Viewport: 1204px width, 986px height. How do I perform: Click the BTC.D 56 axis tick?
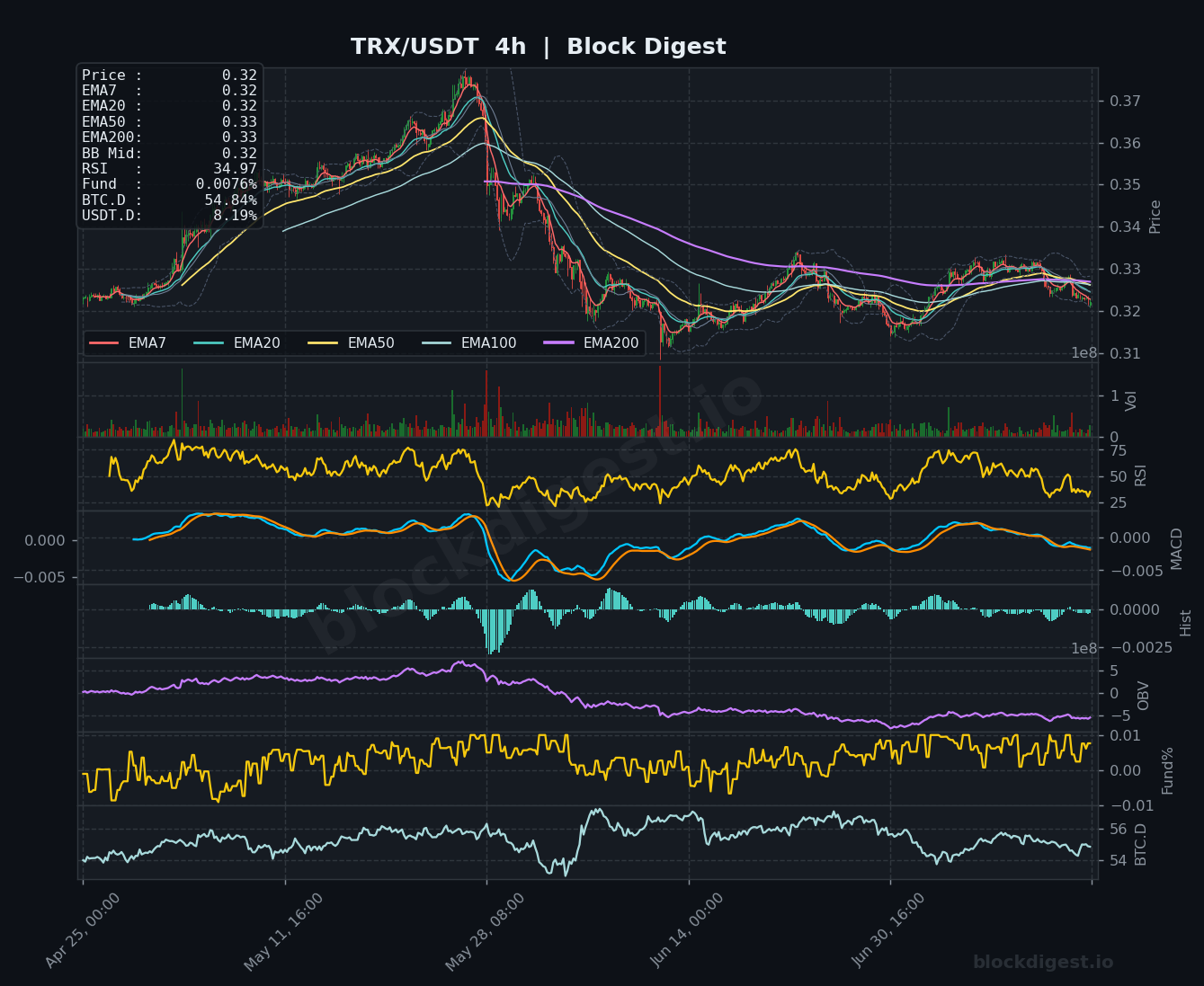(x=1118, y=829)
